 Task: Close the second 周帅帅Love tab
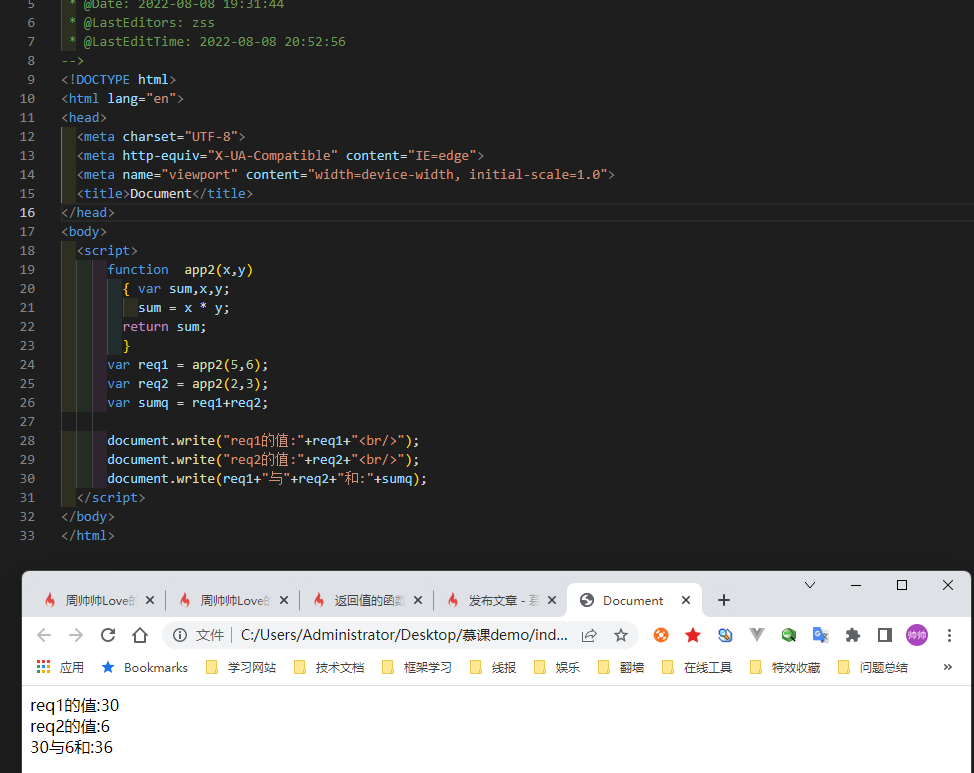pos(284,600)
